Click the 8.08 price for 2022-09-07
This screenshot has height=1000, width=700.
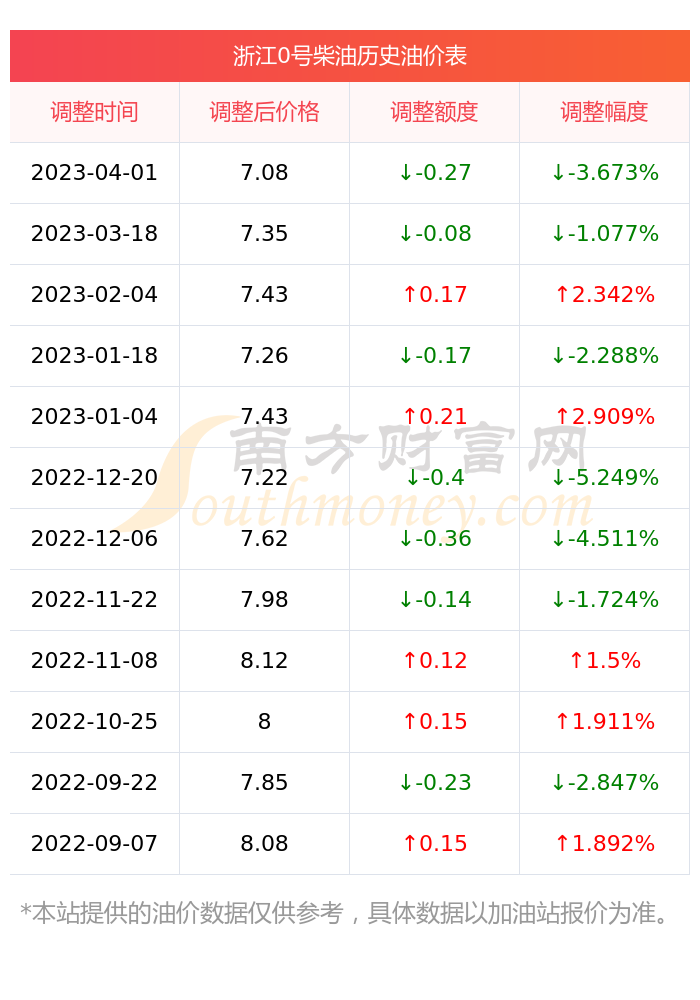click(x=265, y=844)
